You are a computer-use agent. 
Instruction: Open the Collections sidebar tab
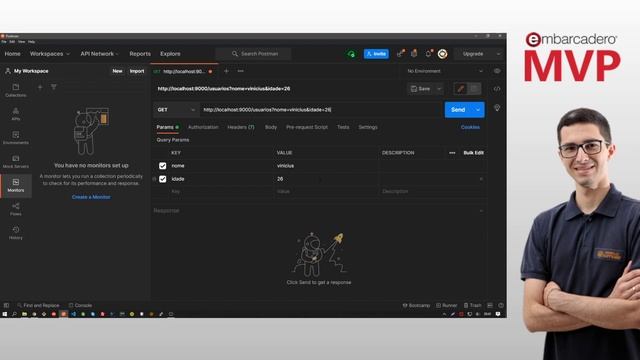pos(16,90)
